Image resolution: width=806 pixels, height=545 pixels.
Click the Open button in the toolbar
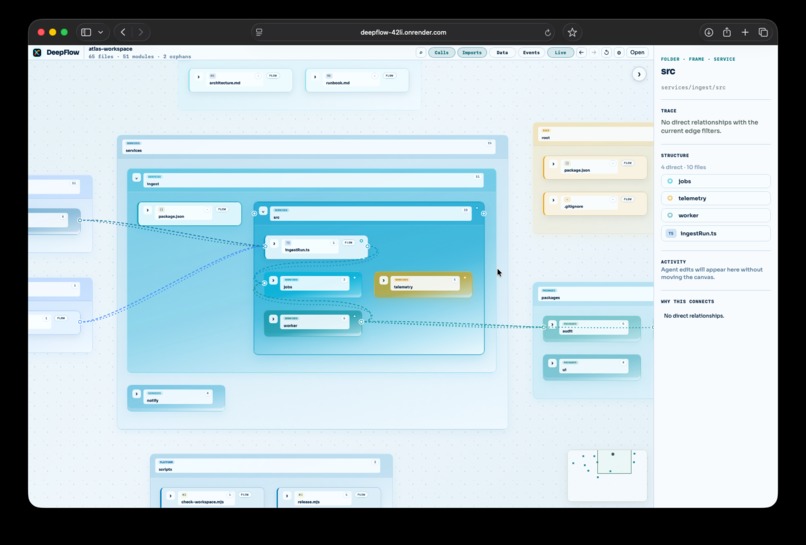click(x=637, y=52)
